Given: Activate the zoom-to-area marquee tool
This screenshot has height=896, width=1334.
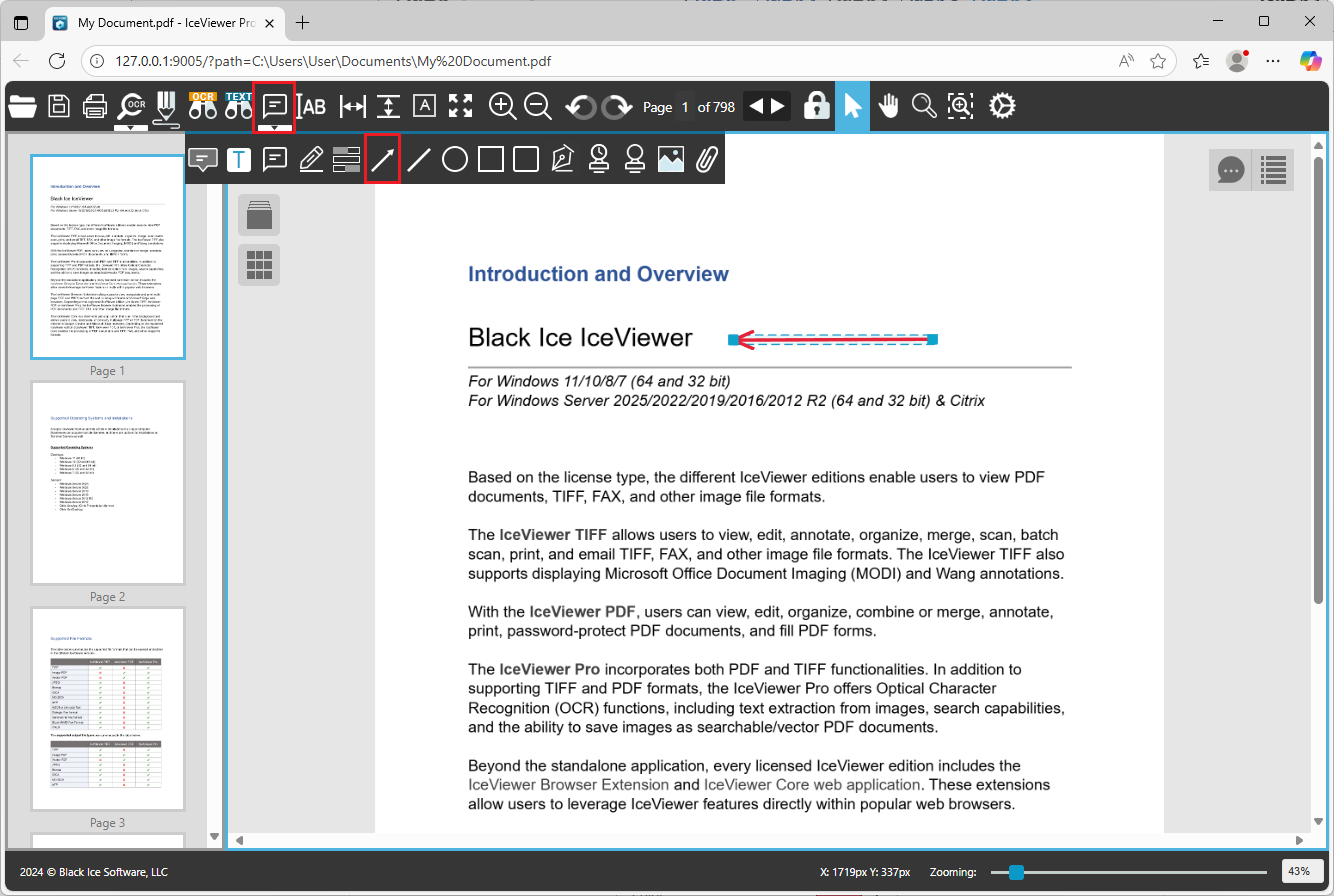Looking at the screenshot, I should (x=960, y=106).
